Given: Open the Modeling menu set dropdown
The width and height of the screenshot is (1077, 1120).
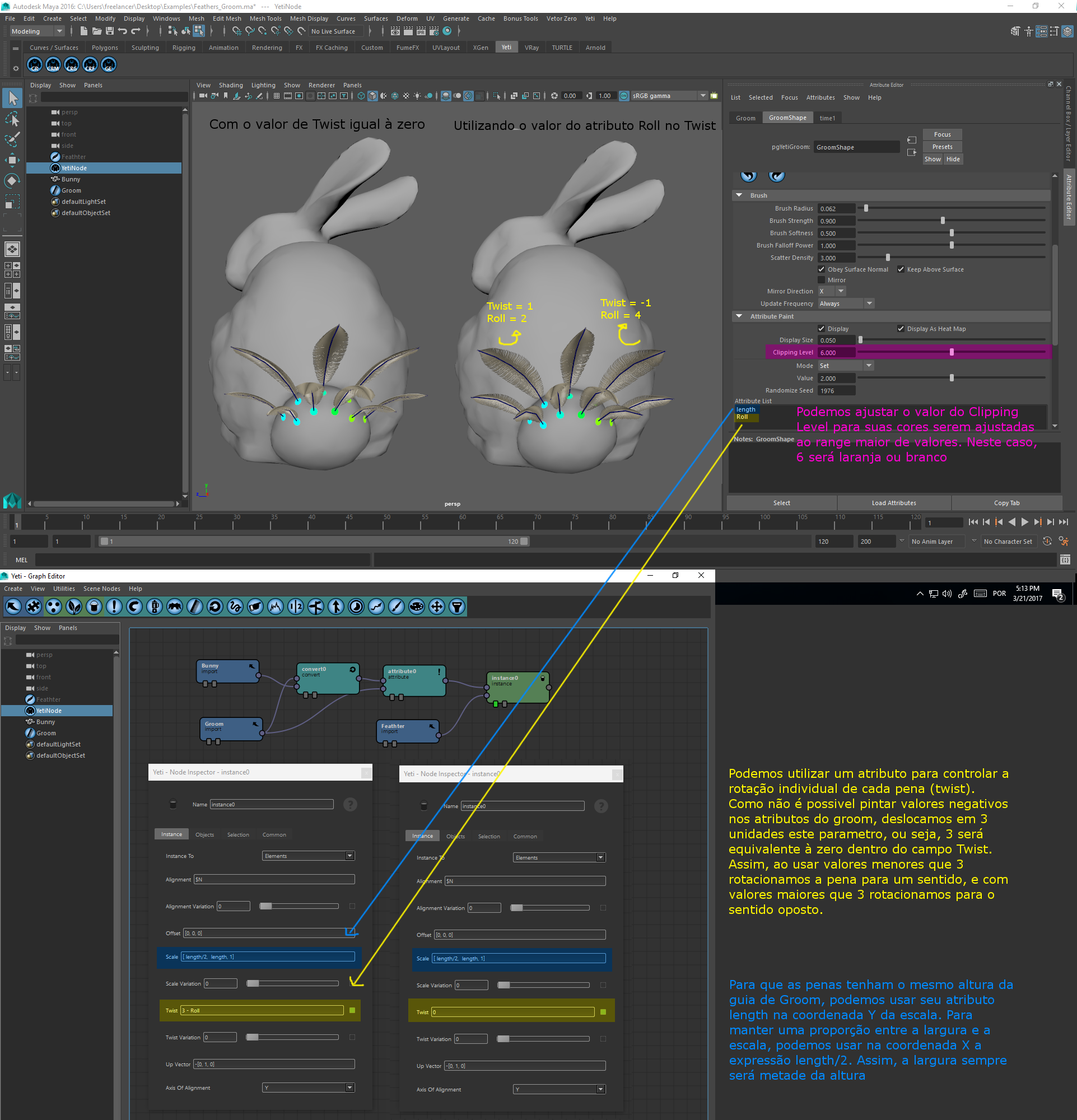Looking at the screenshot, I should (x=37, y=31).
